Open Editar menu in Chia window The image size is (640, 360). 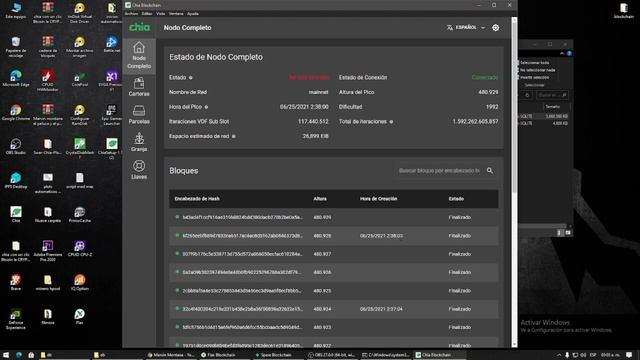[x=147, y=14]
